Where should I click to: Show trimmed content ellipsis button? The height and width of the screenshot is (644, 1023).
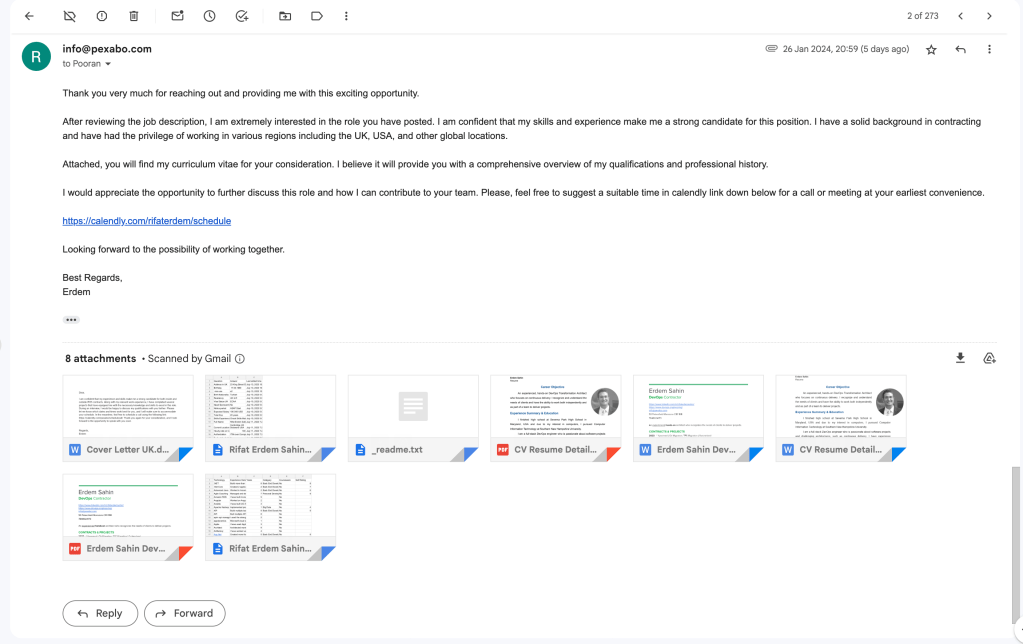(x=71, y=320)
